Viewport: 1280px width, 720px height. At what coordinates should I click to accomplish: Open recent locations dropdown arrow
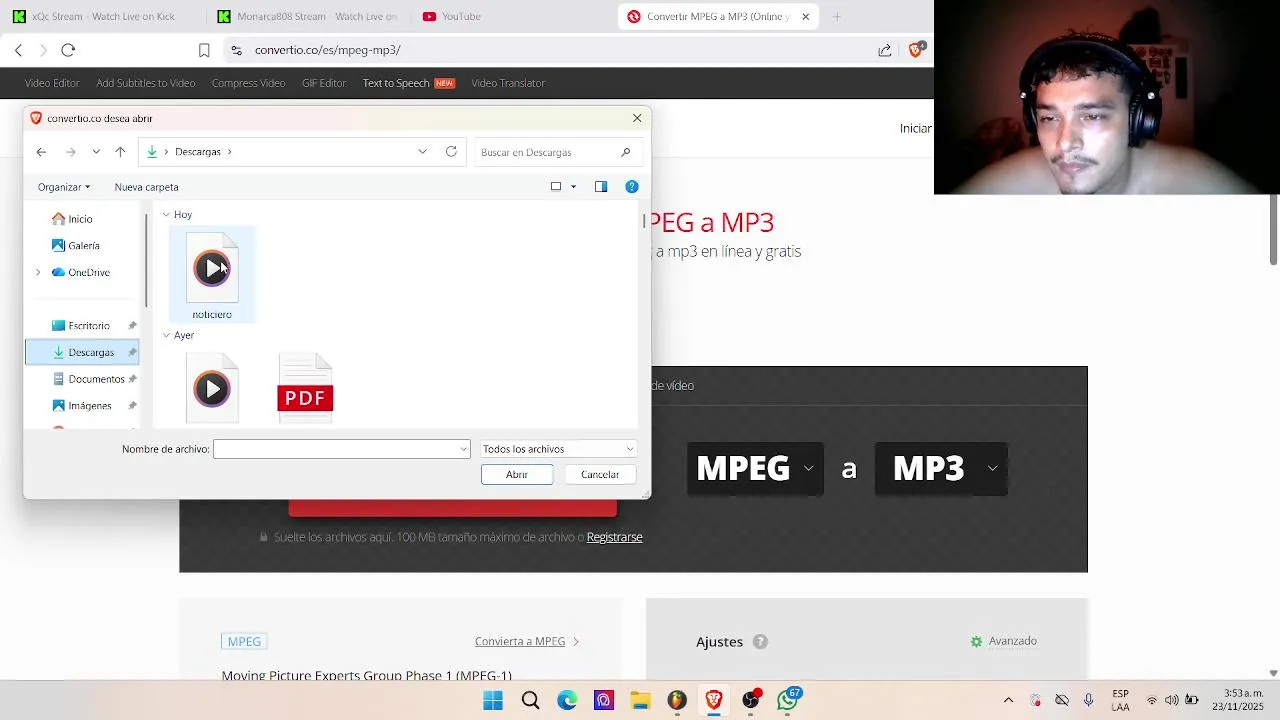96,152
